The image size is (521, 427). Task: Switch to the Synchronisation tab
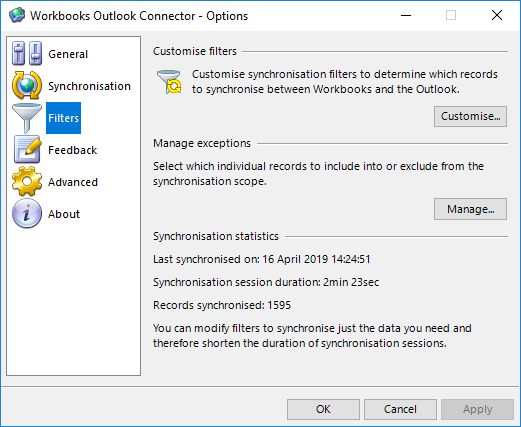[x=89, y=86]
